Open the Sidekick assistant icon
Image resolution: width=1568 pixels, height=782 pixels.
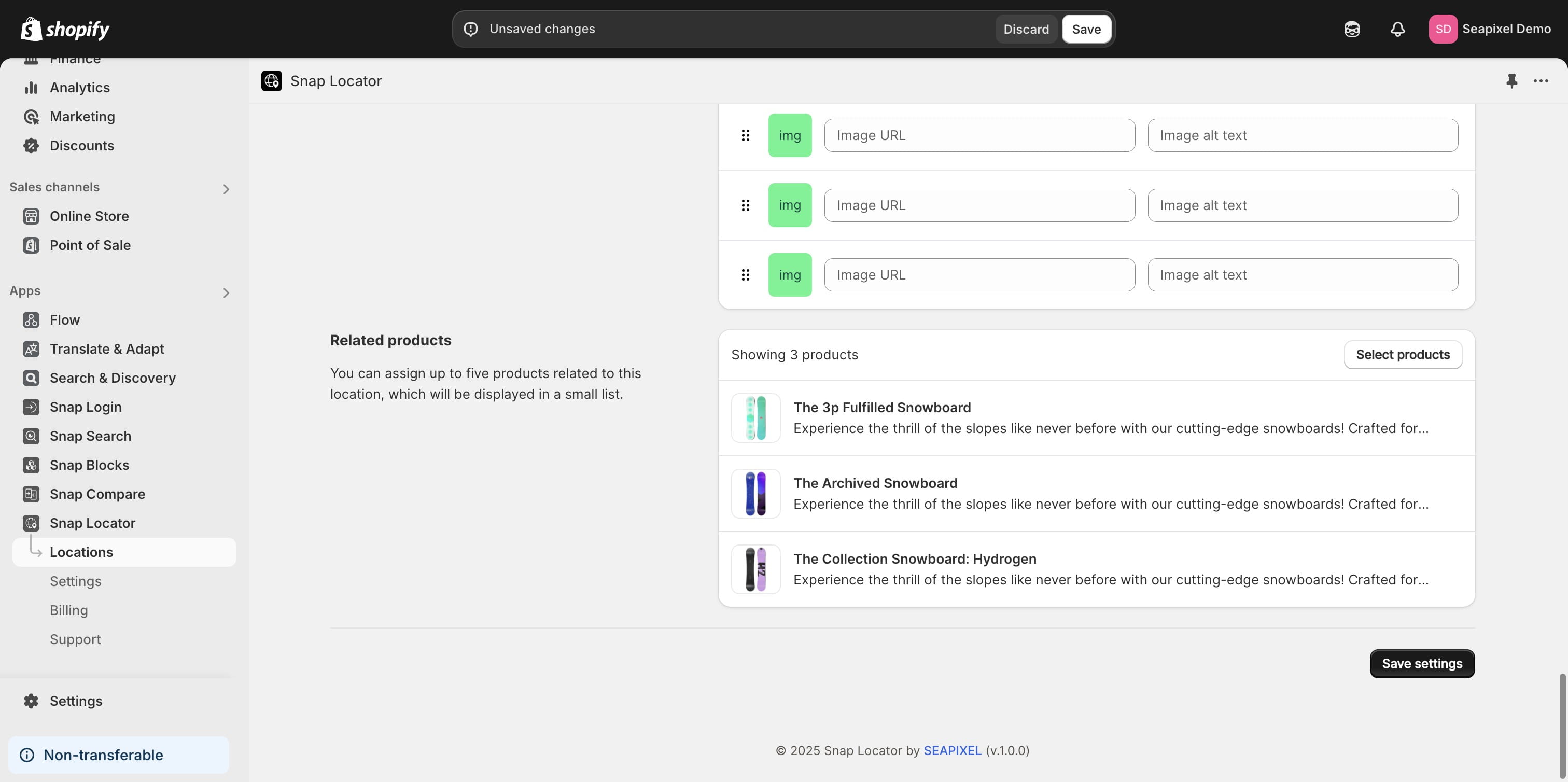click(x=1352, y=29)
